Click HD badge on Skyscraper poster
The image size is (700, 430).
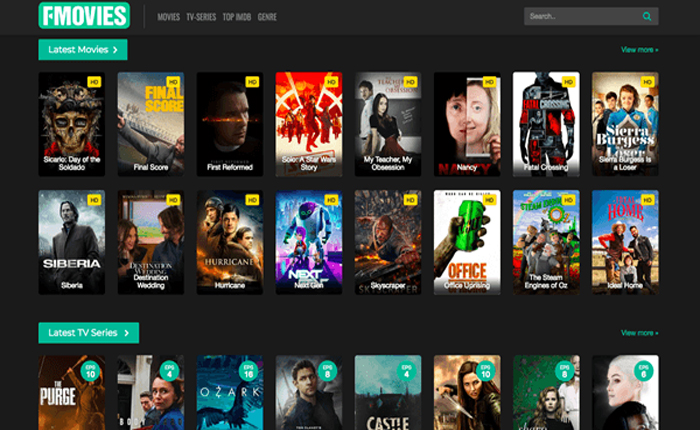(x=410, y=200)
